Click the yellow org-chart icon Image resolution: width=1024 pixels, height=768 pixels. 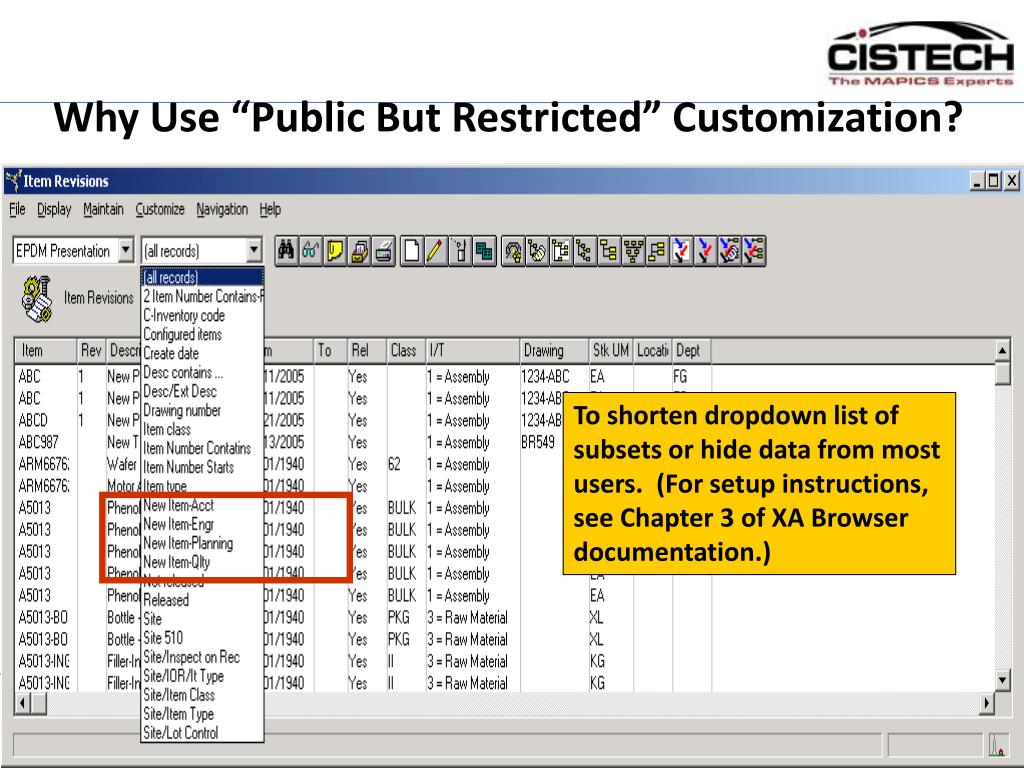[633, 251]
